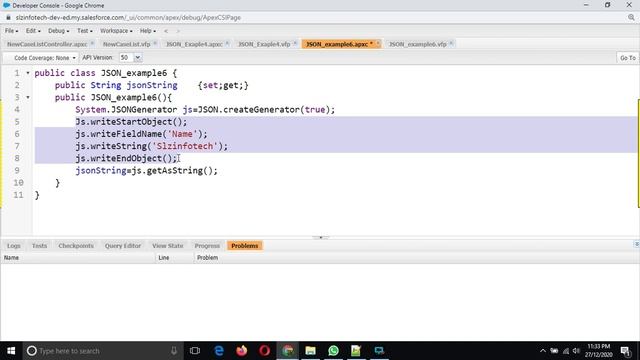Open the Query Editor panel tab
640x360 pixels.
pyautogui.click(x=123, y=246)
